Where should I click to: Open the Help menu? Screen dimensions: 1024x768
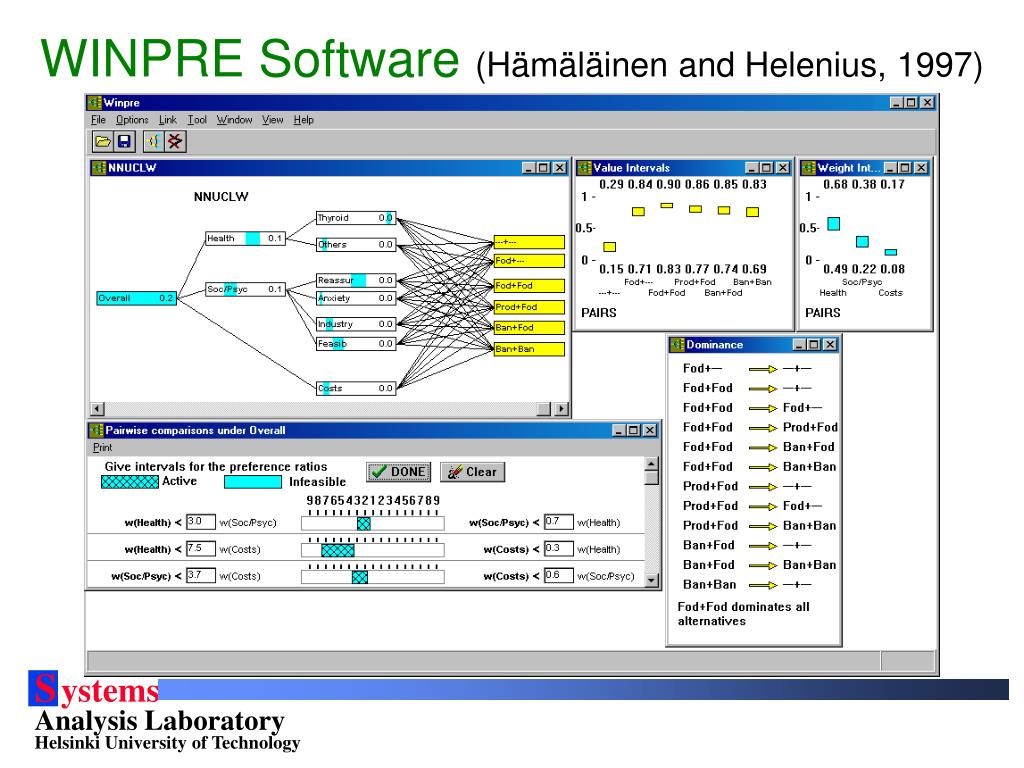(x=303, y=120)
